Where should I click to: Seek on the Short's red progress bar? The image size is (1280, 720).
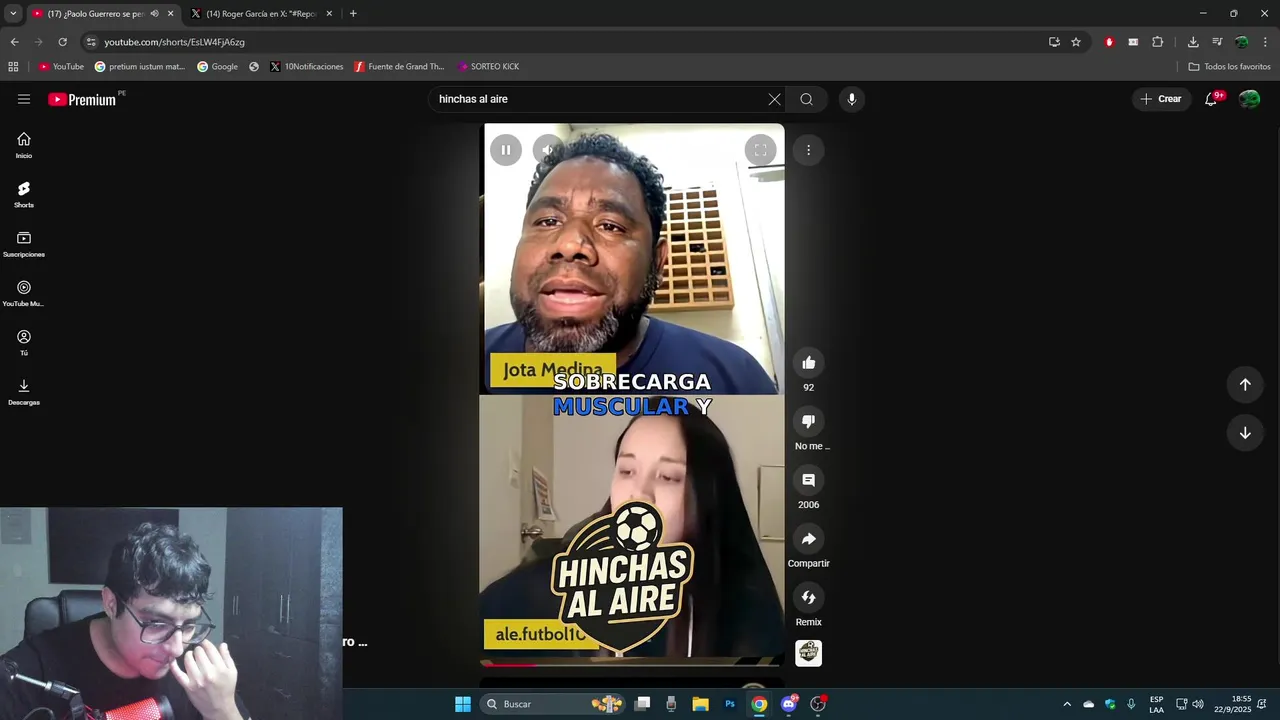tap(632, 663)
